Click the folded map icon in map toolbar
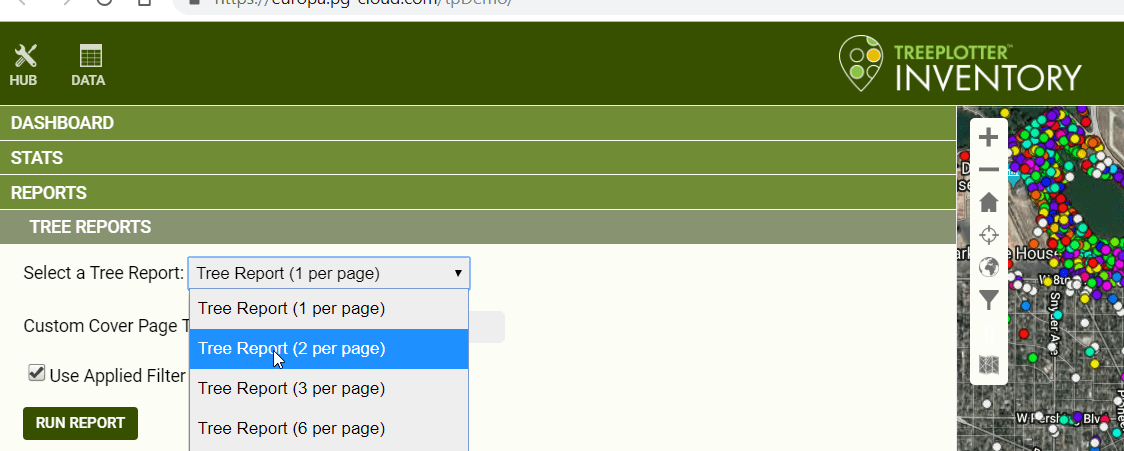This screenshot has height=451, width=1124. (x=988, y=365)
